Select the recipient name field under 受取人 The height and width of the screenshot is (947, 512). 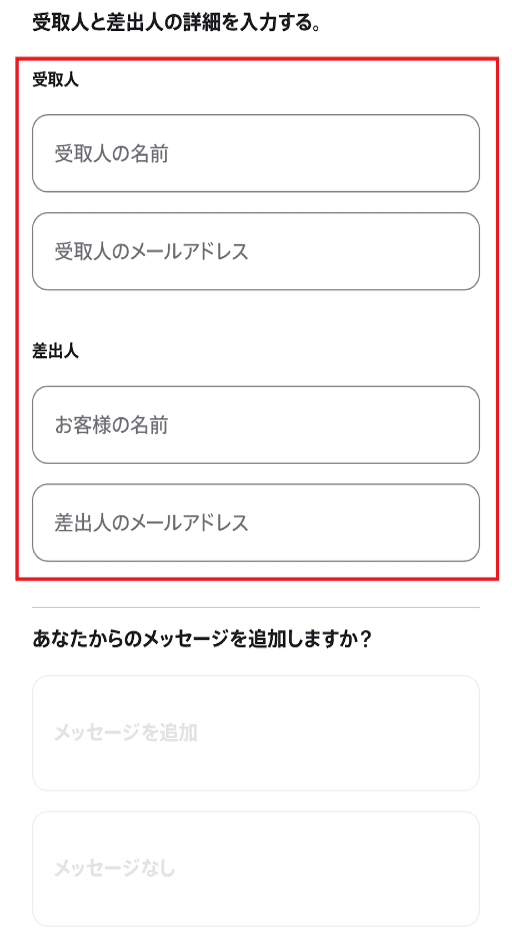click(256, 153)
